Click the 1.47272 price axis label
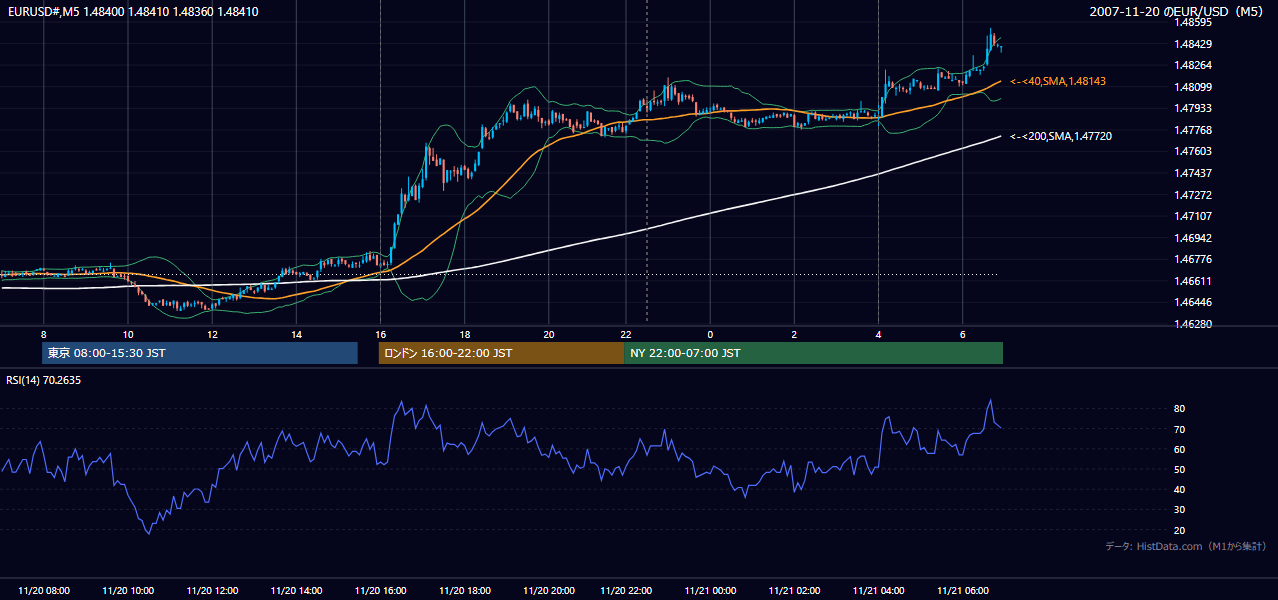The width and height of the screenshot is (1278, 600). [x=1194, y=195]
